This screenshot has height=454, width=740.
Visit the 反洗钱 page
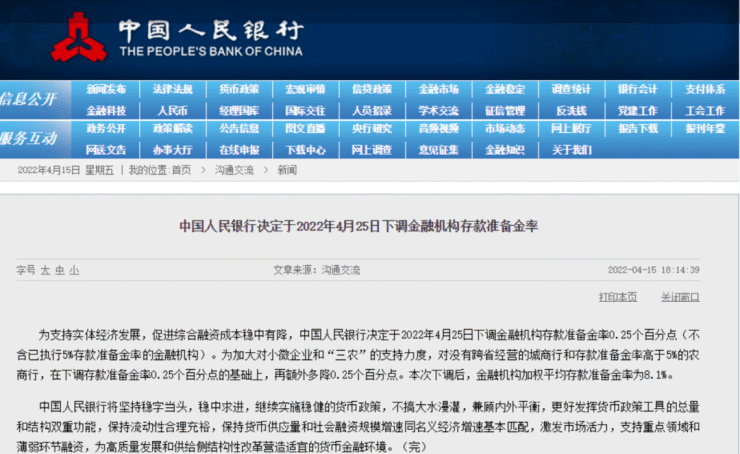pyautogui.click(x=571, y=111)
